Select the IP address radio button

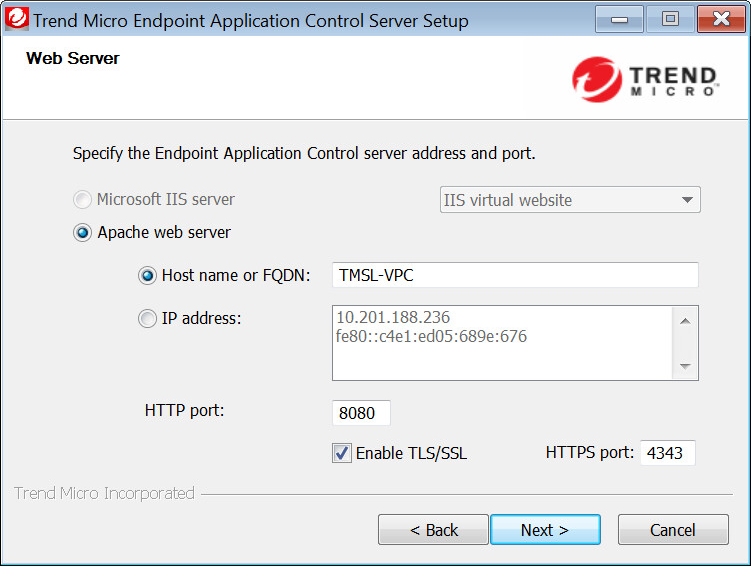(148, 319)
